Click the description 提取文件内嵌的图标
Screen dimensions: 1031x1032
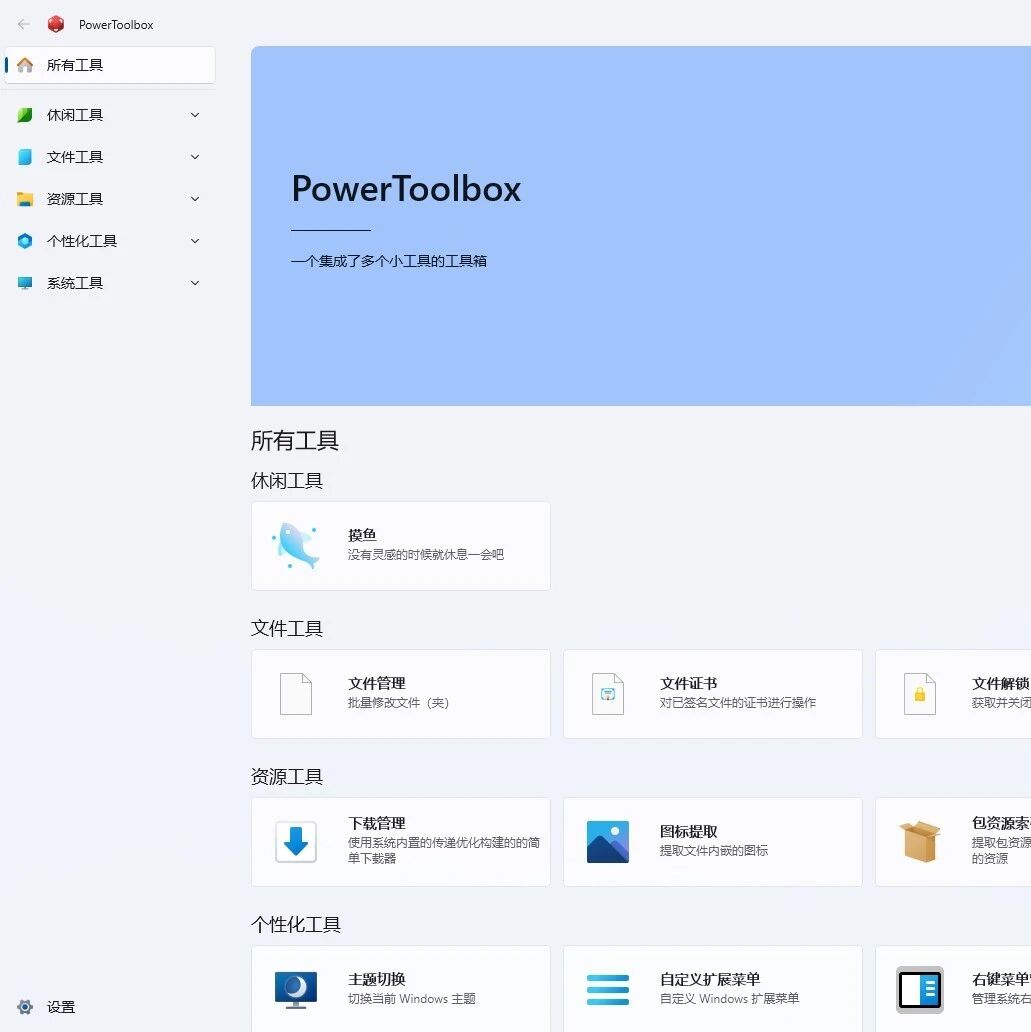[x=714, y=850]
